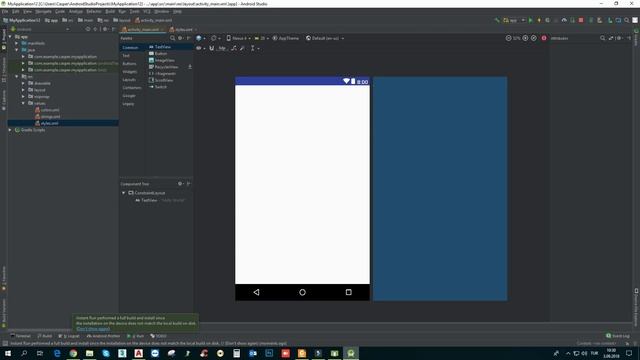Collapse the app module tree node

pos(10,36)
